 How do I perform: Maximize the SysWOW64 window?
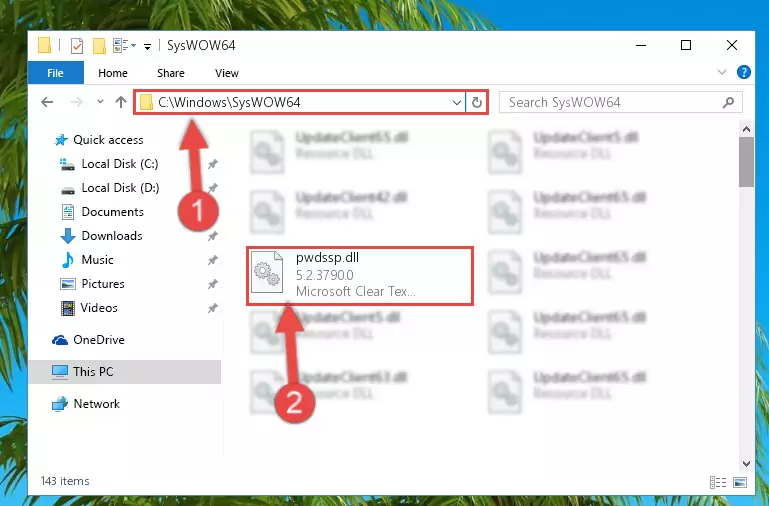(686, 45)
